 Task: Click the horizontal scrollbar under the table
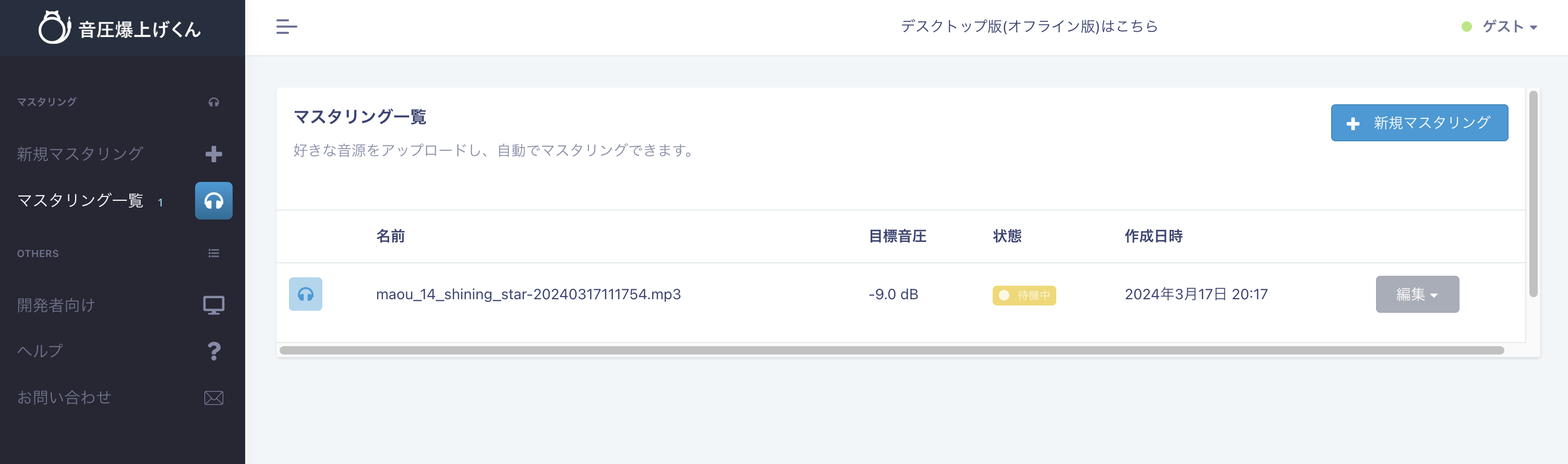click(x=892, y=350)
